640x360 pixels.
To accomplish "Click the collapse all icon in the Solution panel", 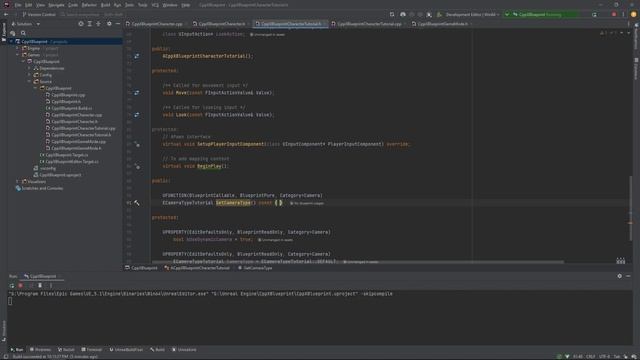I will point(98,24).
